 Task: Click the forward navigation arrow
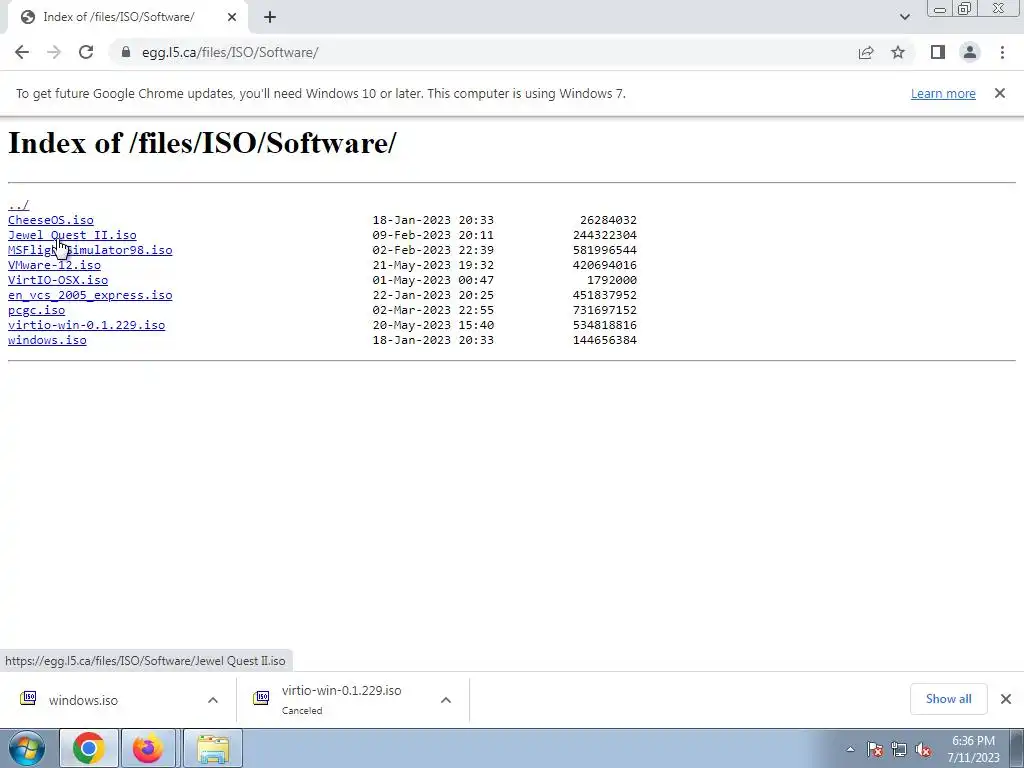click(54, 52)
